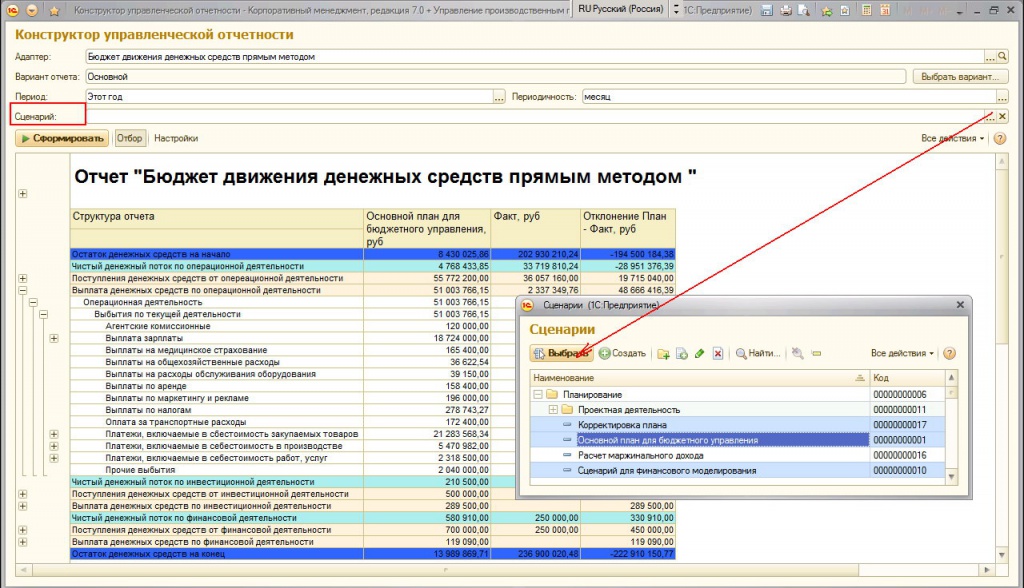Click the save (diskette) icon in title bar
The image size is (1024, 588).
click(x=767, y=10)
